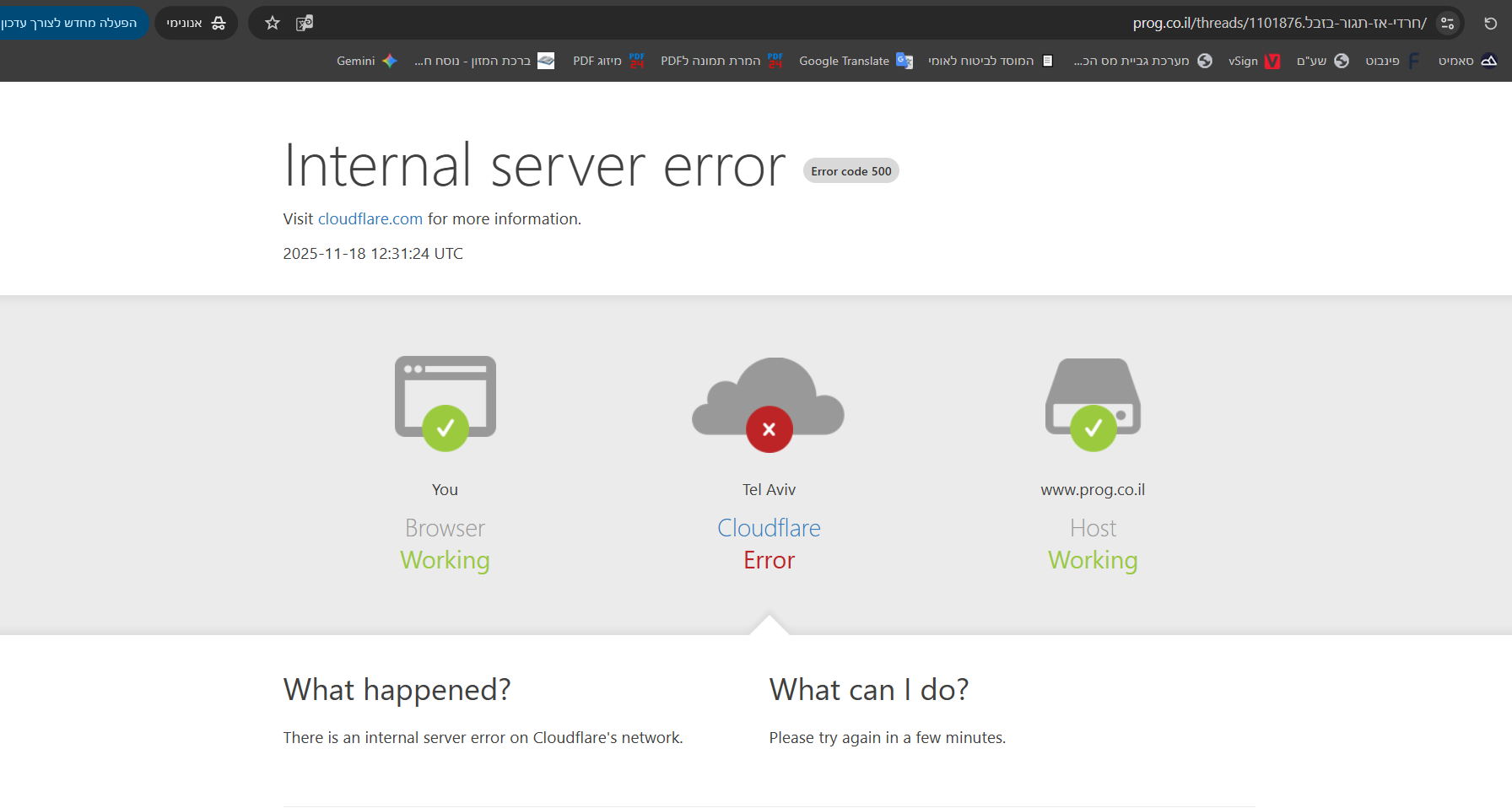The width and height of the screenshot is (1512, 808).
Task: Click the "Browser" label
Action: click(445, 528)
